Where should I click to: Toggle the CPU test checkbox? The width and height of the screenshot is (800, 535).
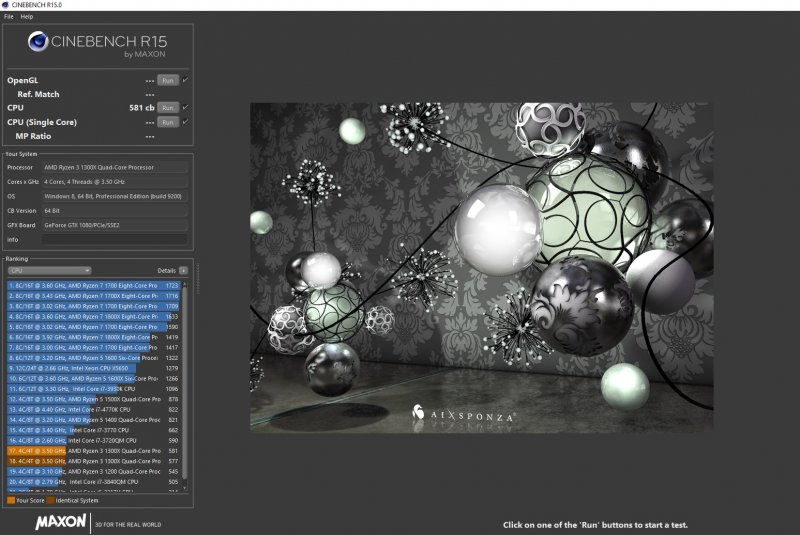click(185, 107)
